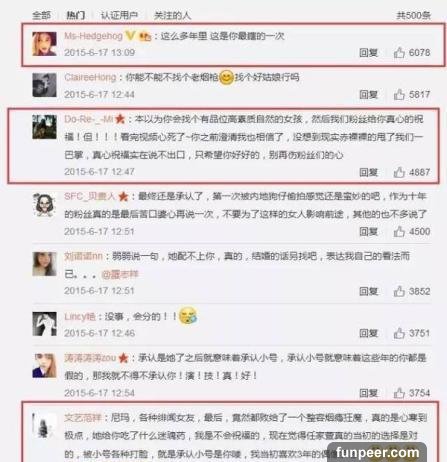Open ClaireeHong username link

pos(90,77)
